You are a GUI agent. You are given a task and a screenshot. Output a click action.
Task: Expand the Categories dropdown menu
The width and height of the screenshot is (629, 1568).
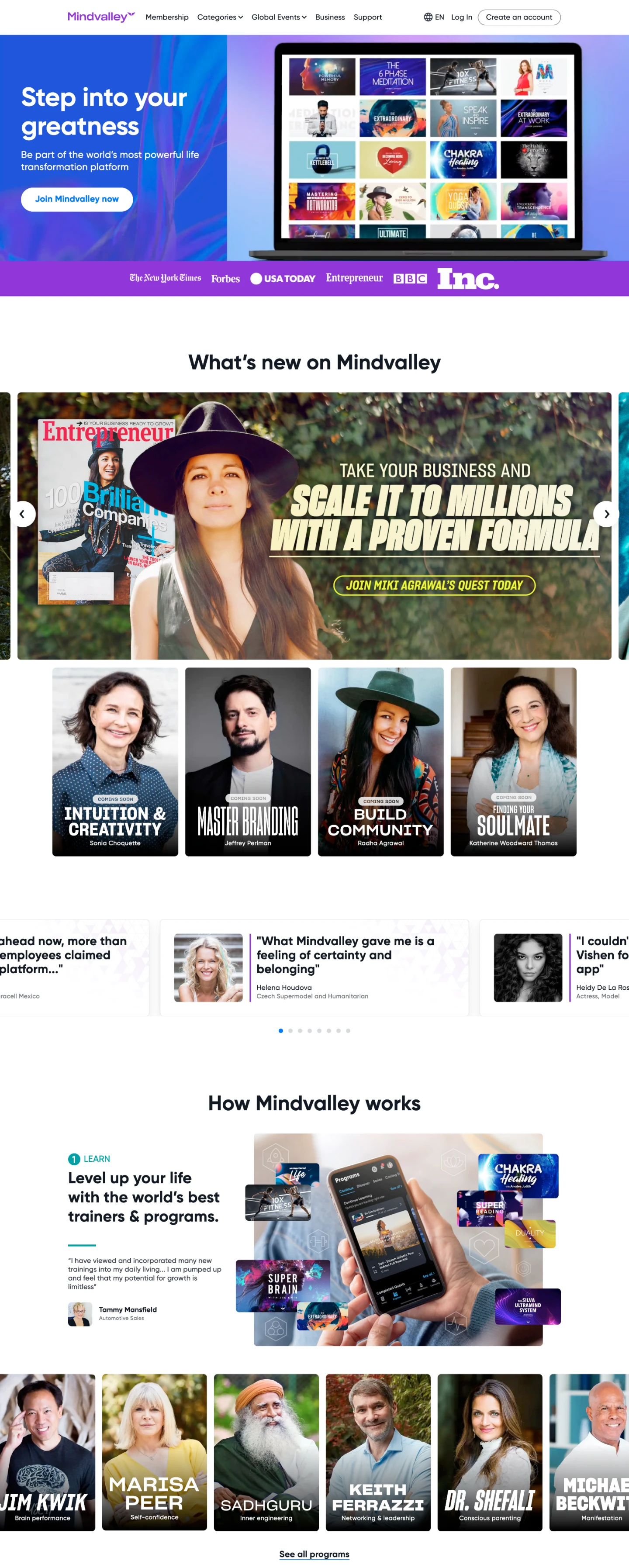click(220, 17)
